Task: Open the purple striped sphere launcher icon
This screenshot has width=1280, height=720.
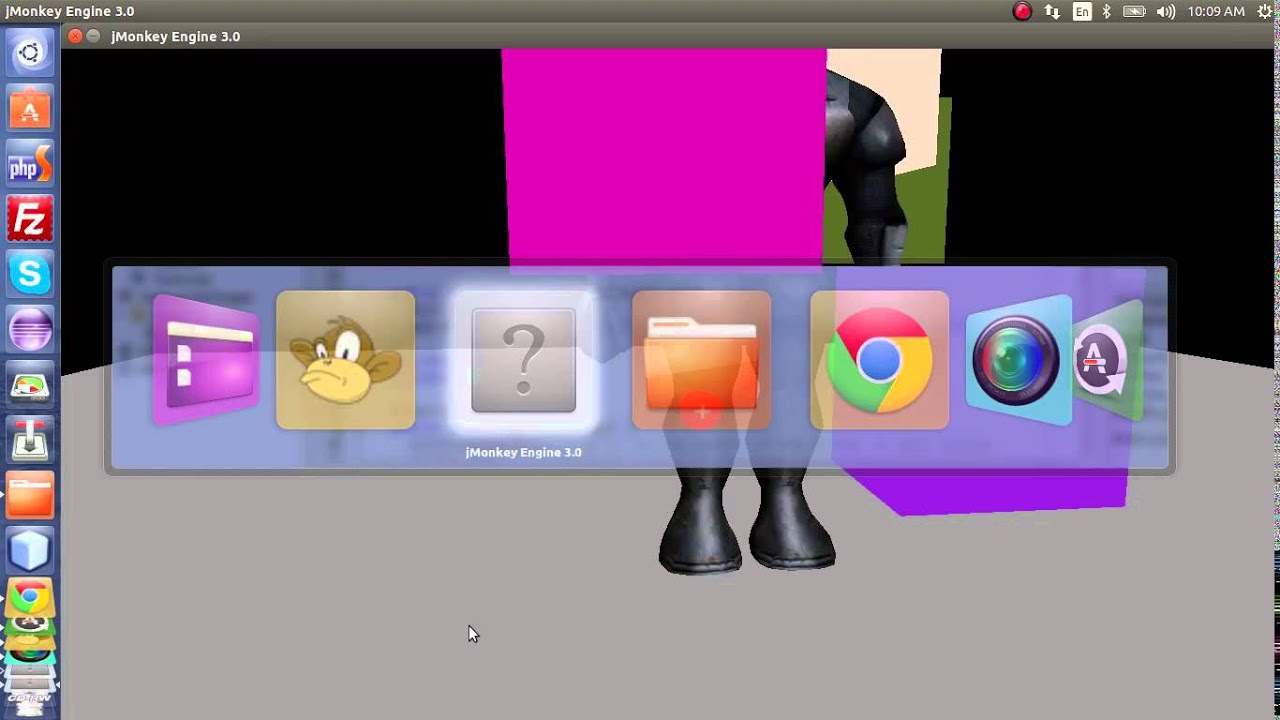Action: tap(30, 328)
